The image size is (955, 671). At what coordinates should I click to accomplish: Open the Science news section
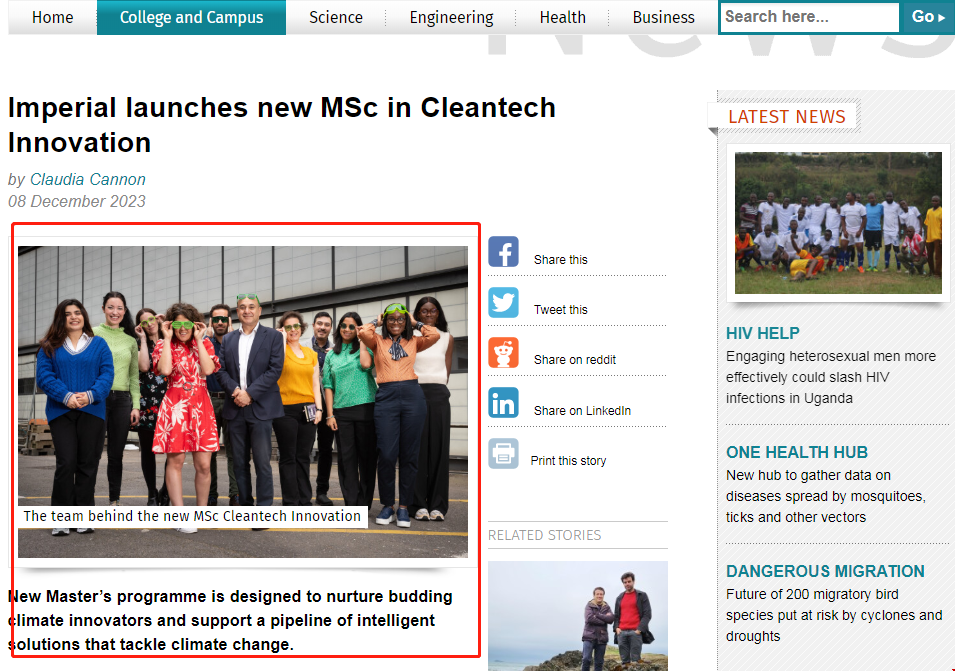click(x=335, y=17)
